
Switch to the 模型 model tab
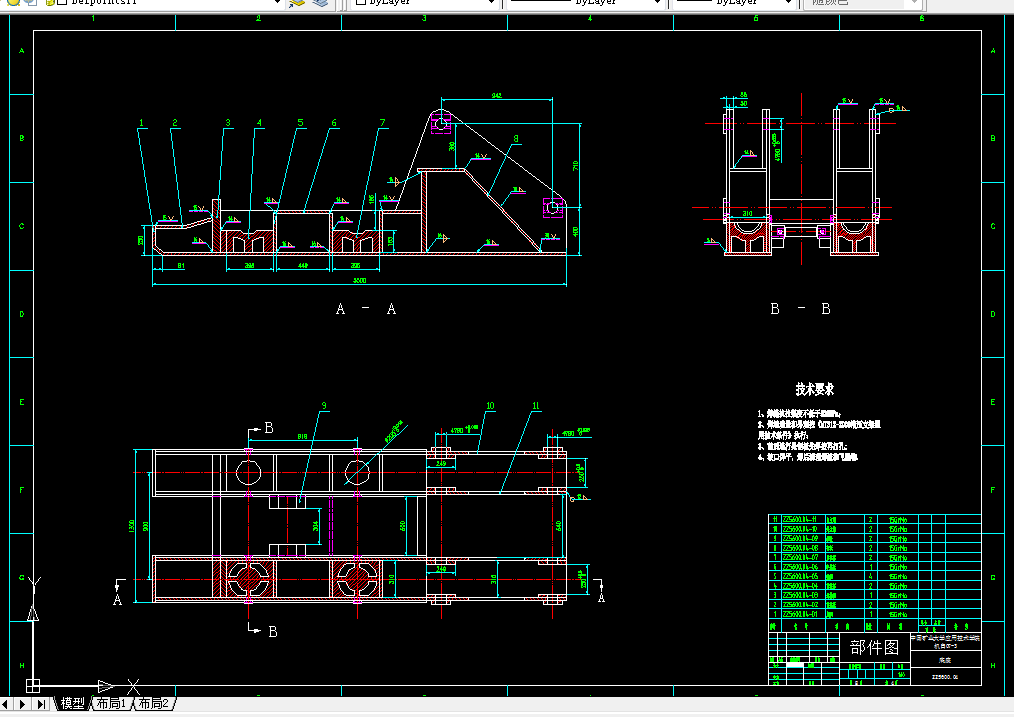click(x=72, y=703)
